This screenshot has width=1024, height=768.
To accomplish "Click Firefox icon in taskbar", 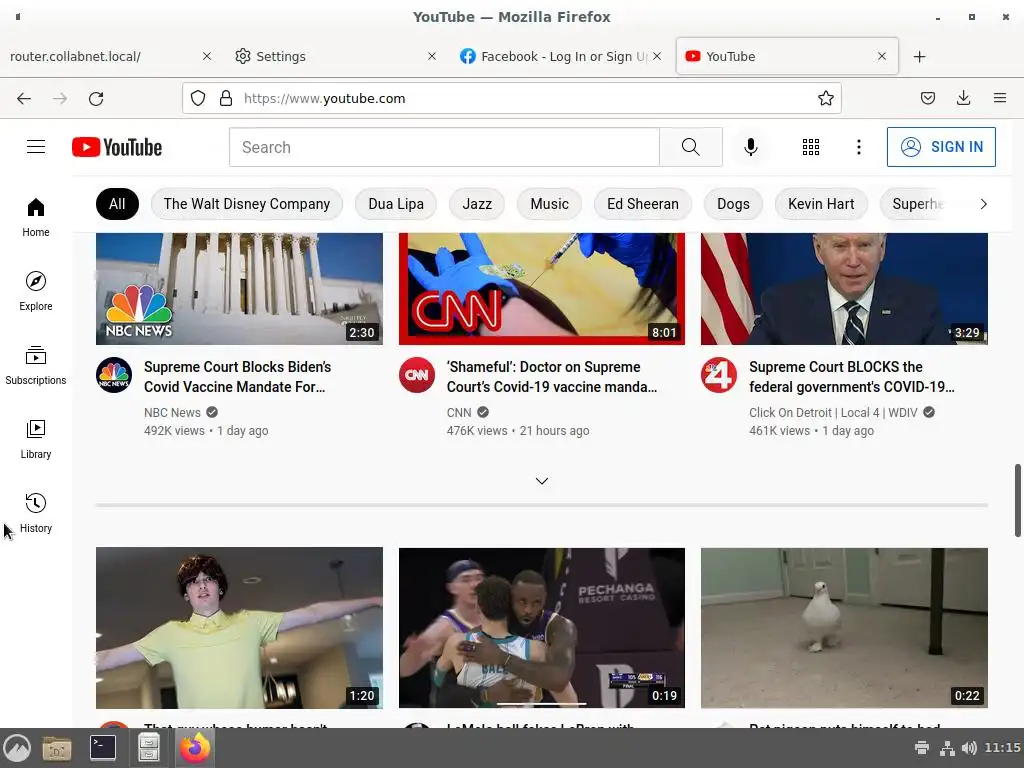I will click(194, 748).
